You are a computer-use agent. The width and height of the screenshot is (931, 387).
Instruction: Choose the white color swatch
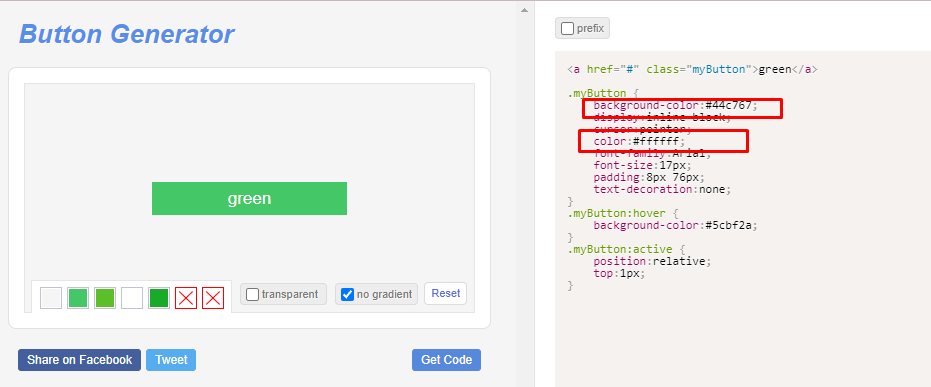[x=132, y=298]
